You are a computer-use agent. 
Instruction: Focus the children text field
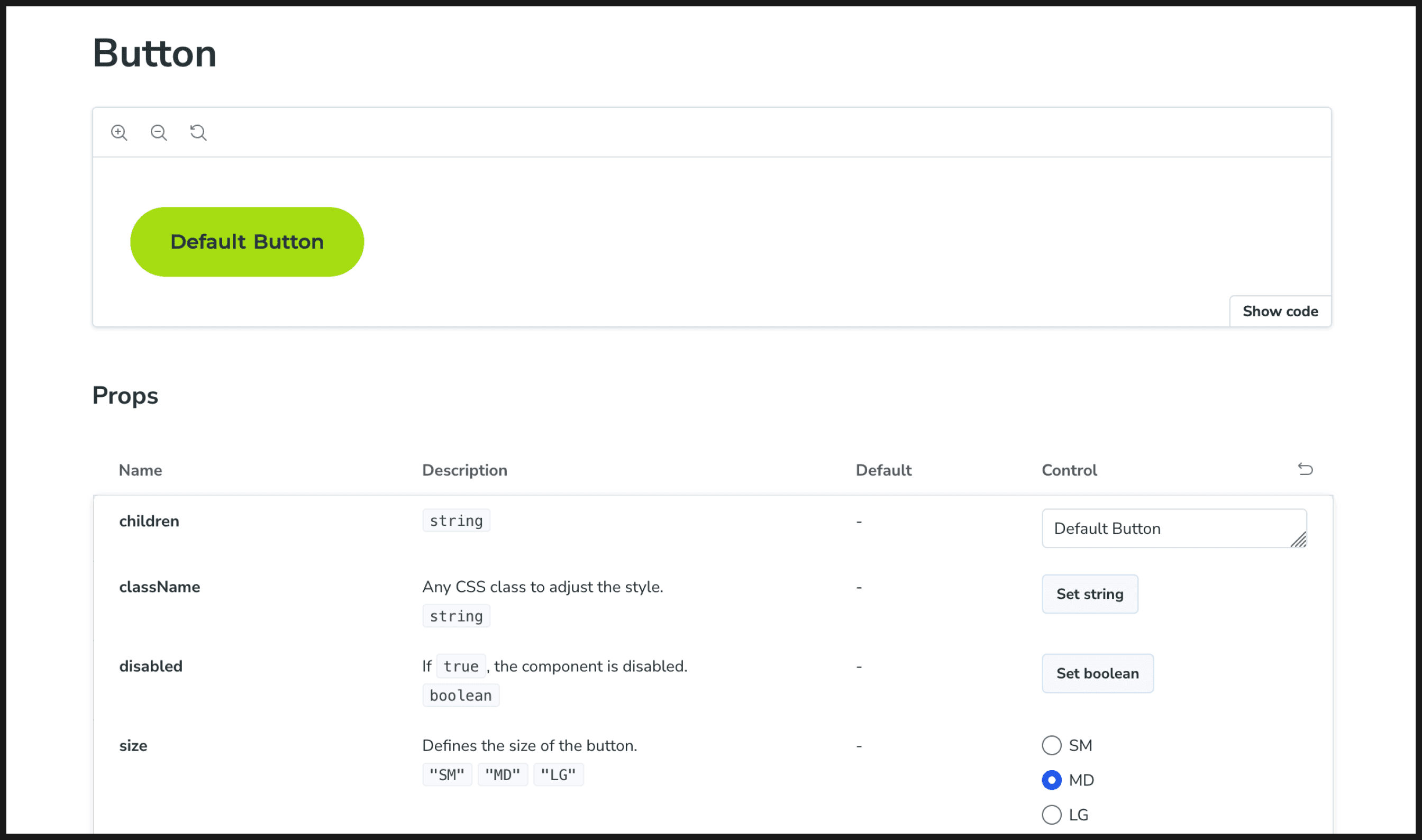[1174, 528]
